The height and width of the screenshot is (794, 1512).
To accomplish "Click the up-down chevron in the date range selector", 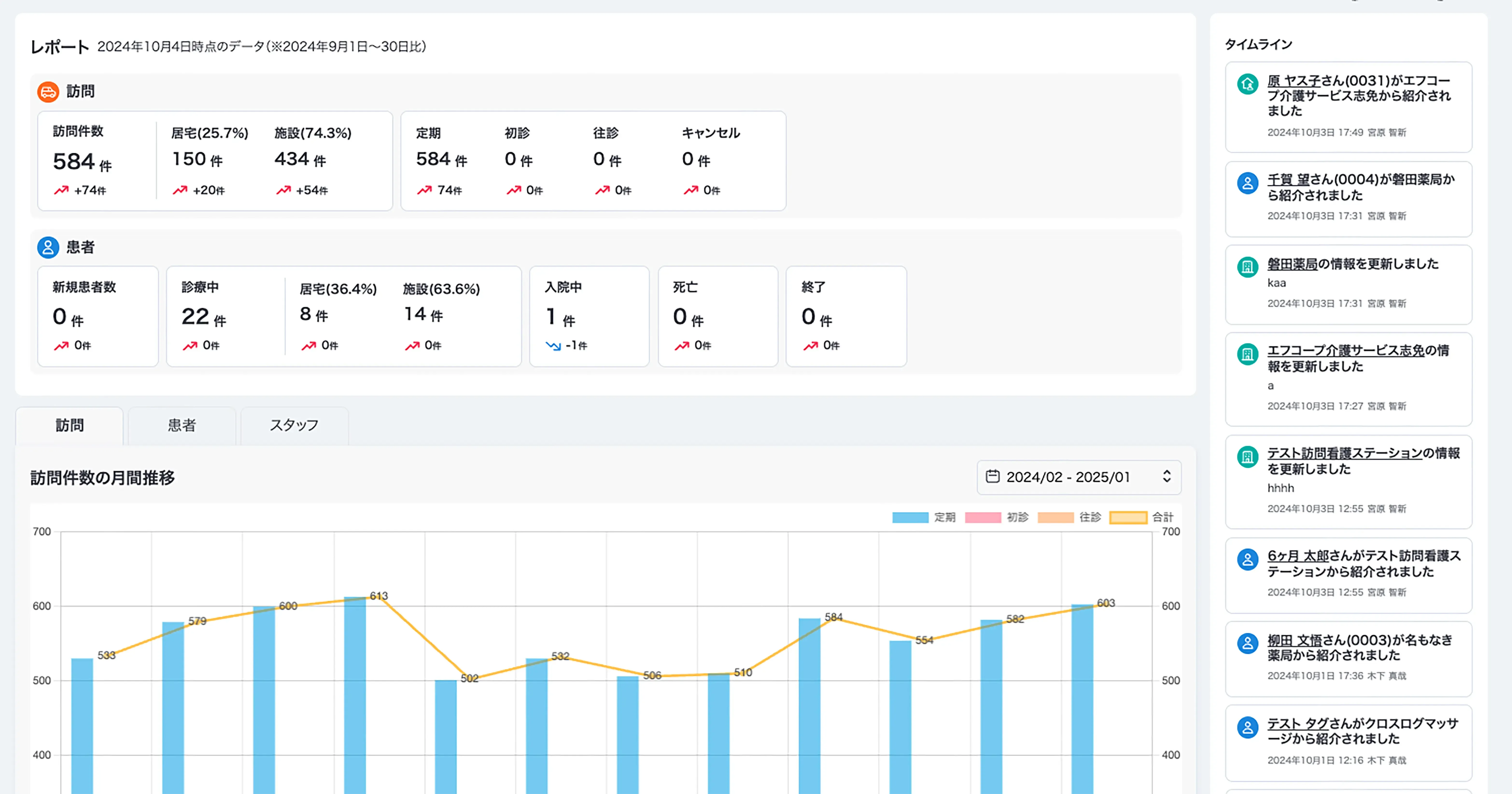I will (x=1167, y=476).
